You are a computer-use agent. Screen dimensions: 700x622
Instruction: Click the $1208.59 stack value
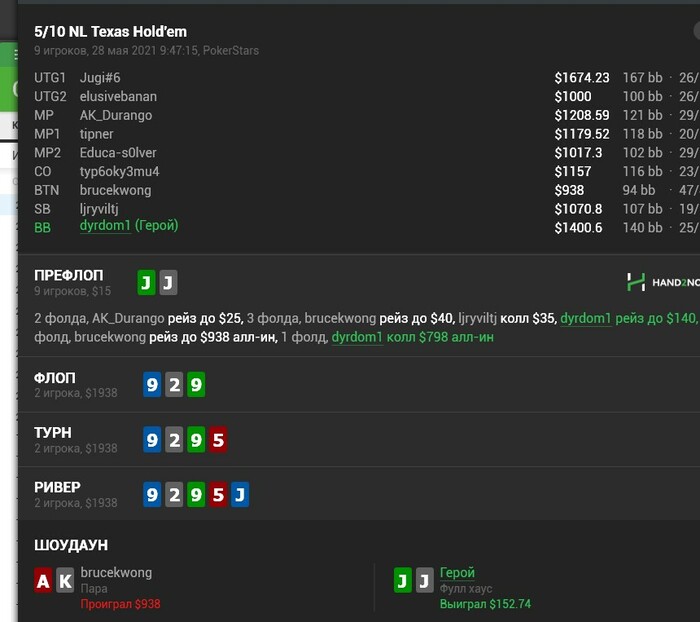582,115
